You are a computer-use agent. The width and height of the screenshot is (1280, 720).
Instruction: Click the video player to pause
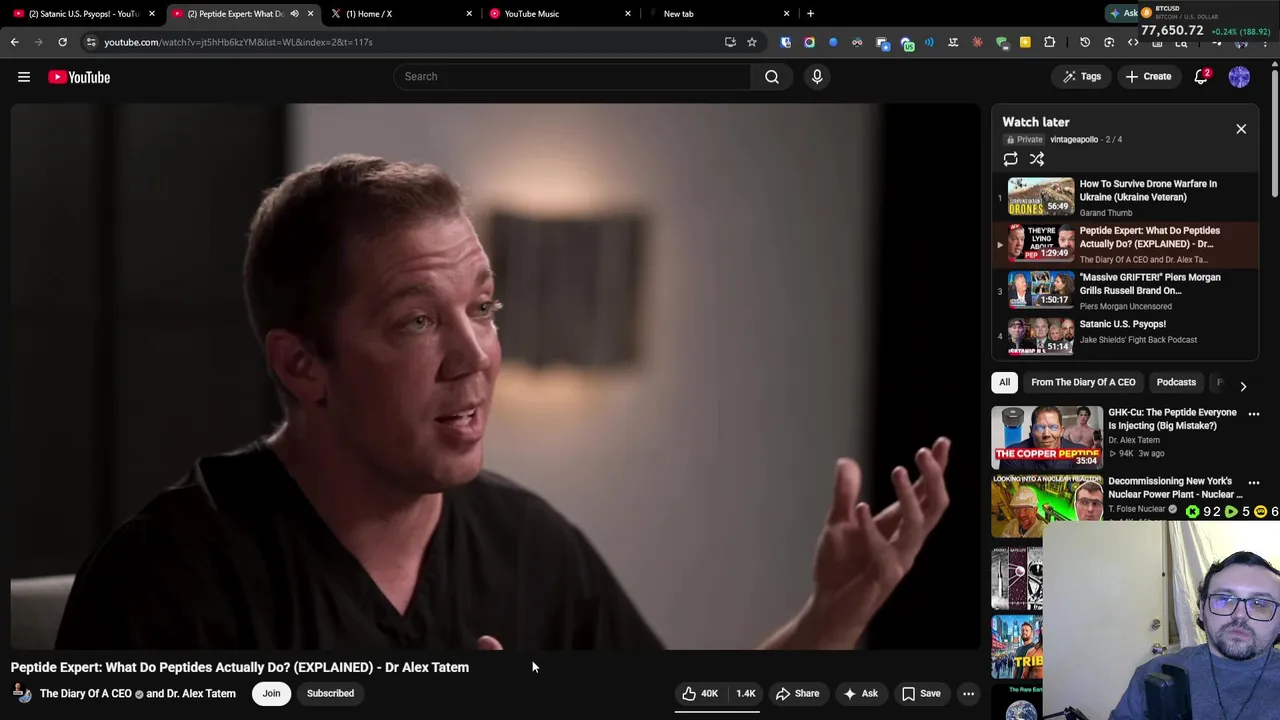click(x=495, y=376)
